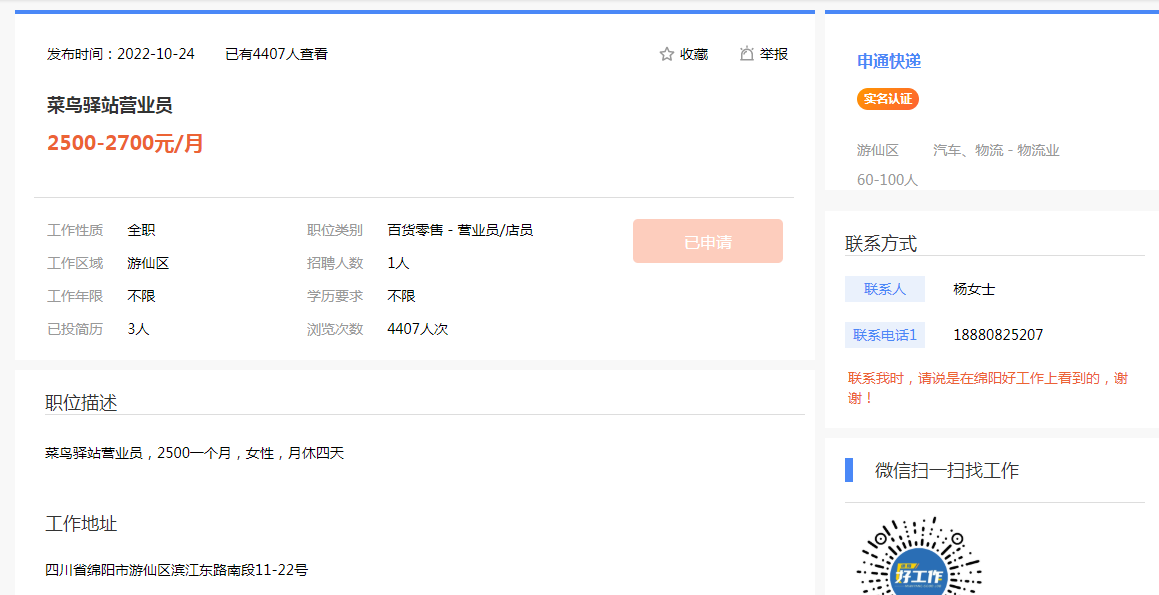Viewport: 1159px width, 595px height.
Task: Click the 已申请 button
Action: pyautogui.click(x=707, y=241)
